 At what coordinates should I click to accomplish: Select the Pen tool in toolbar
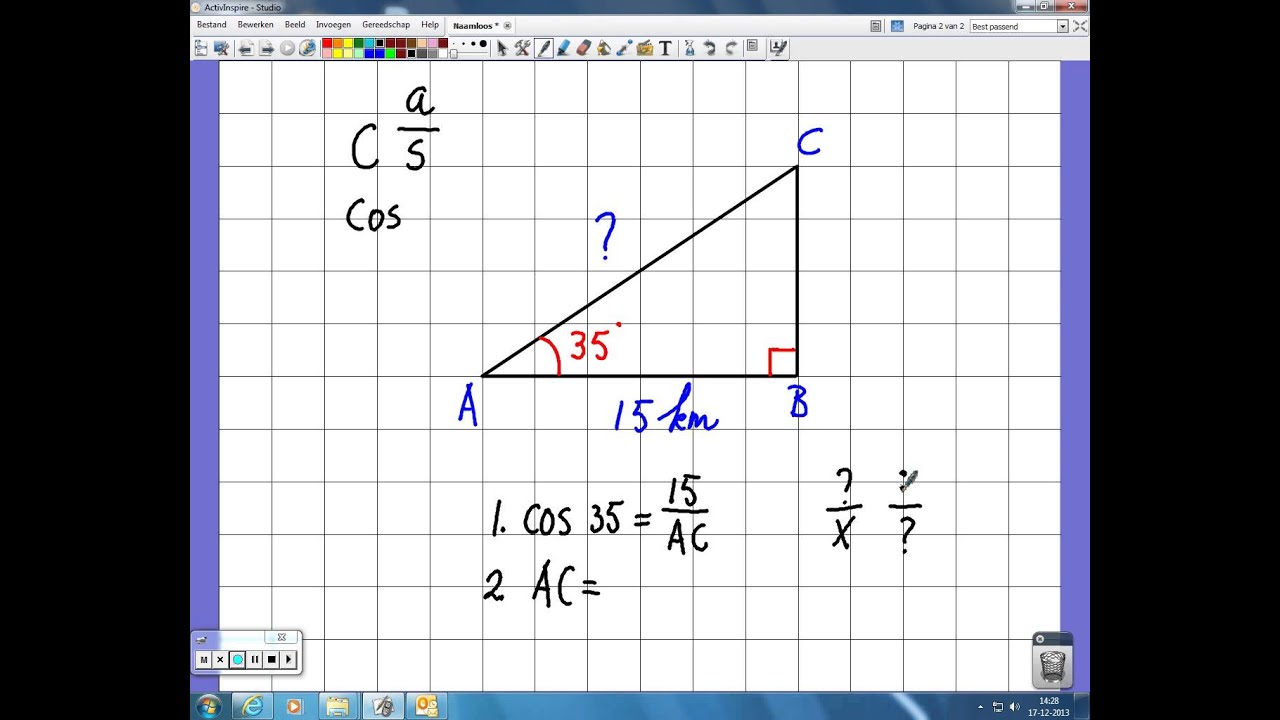tap(544, 47)
